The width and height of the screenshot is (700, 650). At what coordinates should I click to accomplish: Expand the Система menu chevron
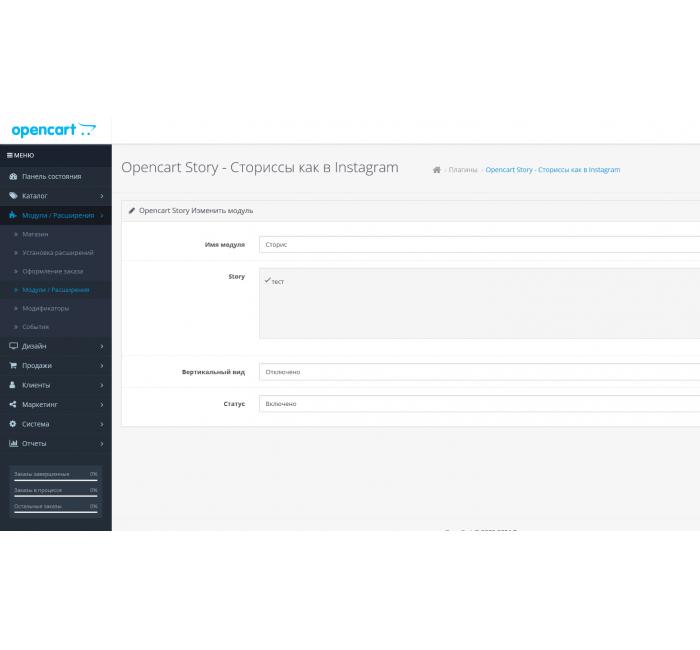(102, 424)
